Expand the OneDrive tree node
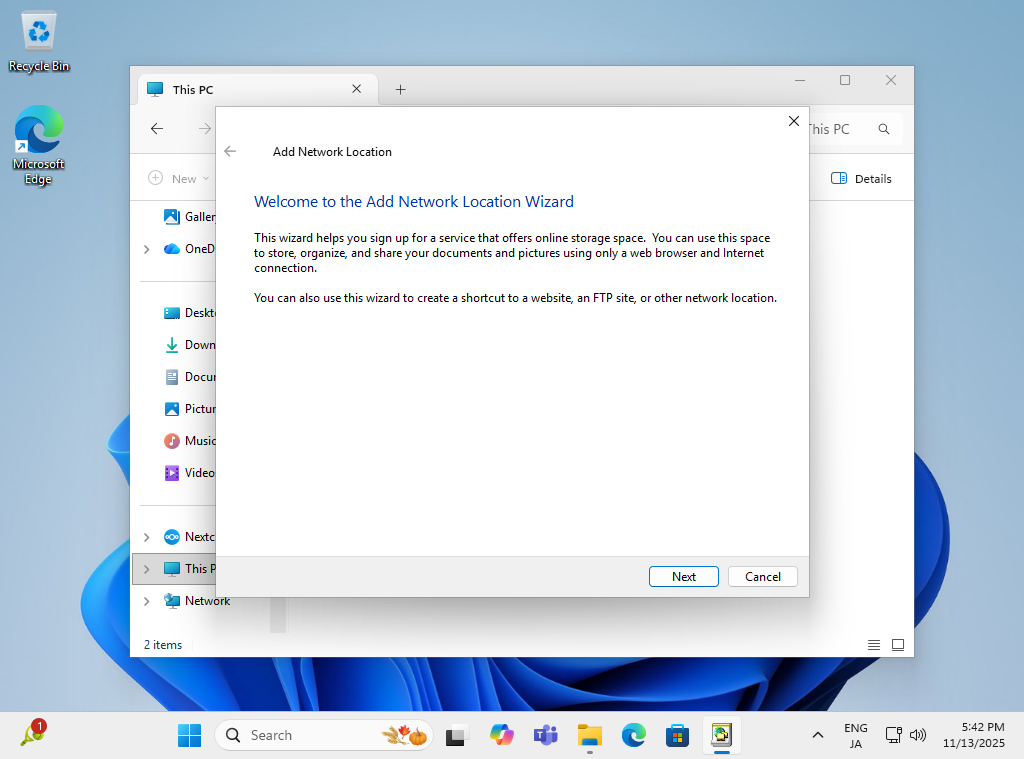1024x759 pixels. tap(147, 249)
